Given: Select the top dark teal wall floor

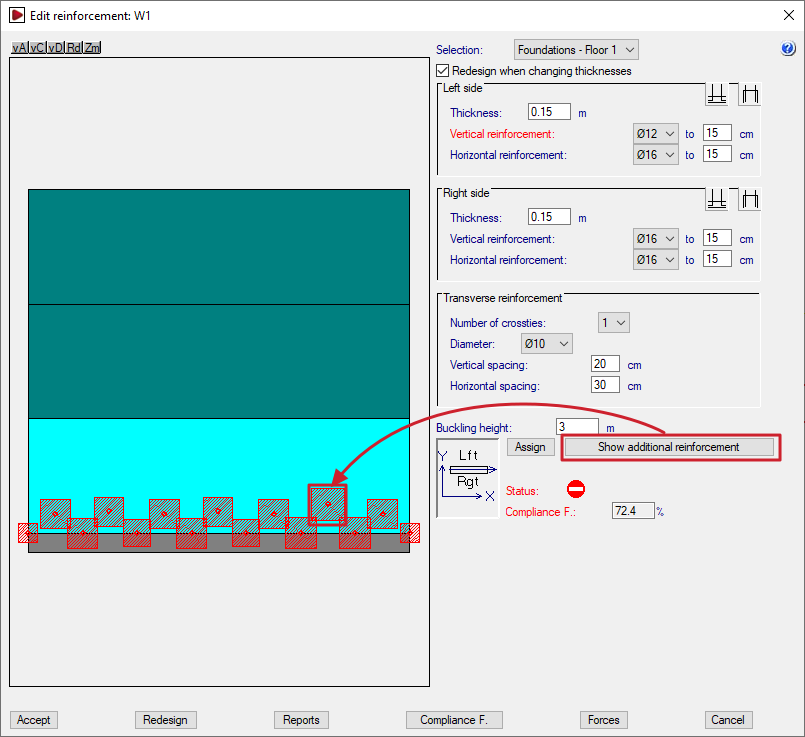Looking at the screenshot, I should [219, 247].
